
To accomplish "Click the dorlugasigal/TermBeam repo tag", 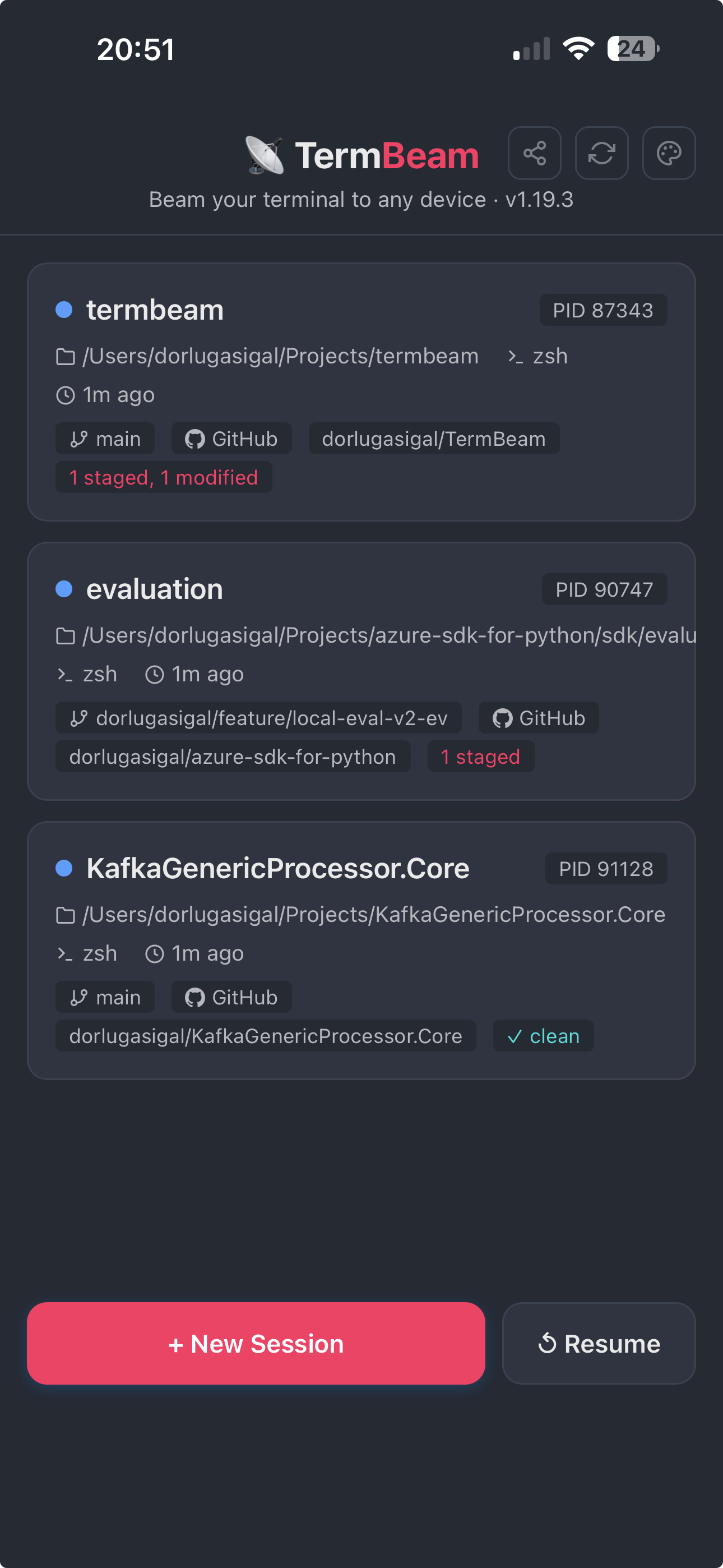I will [434, 439].
